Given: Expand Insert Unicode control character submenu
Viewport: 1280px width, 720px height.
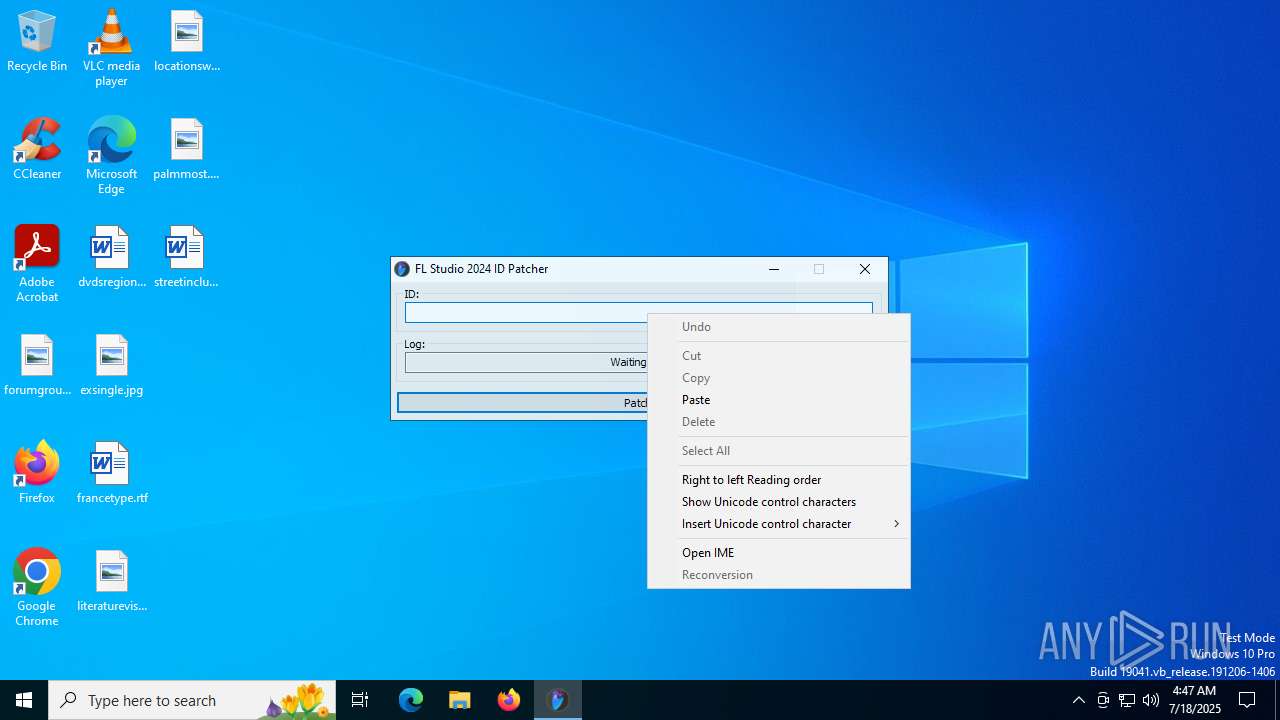Looking at the screenshot, I should tap(779, 524).
